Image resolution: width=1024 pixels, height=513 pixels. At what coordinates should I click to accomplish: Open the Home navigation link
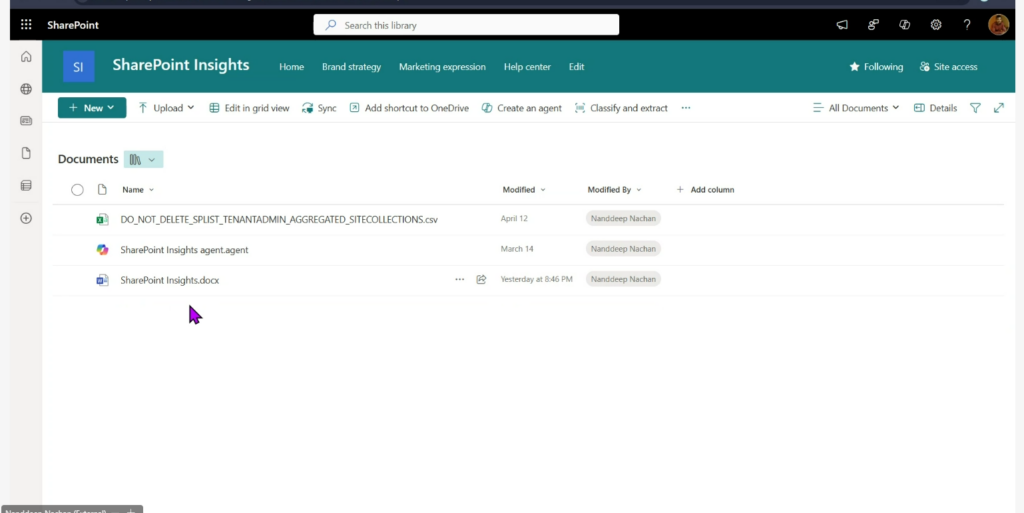[291, 67]
